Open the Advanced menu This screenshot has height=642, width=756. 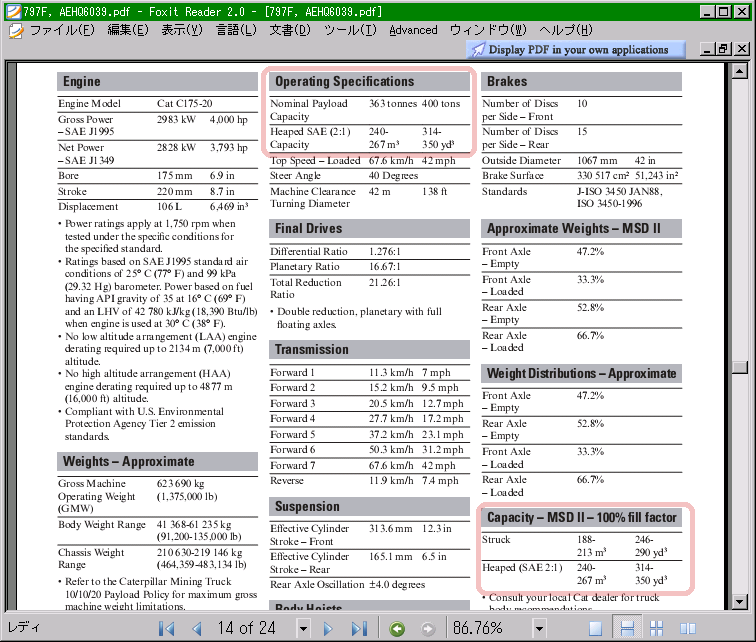pyautogui.click(x=413, y=30)
